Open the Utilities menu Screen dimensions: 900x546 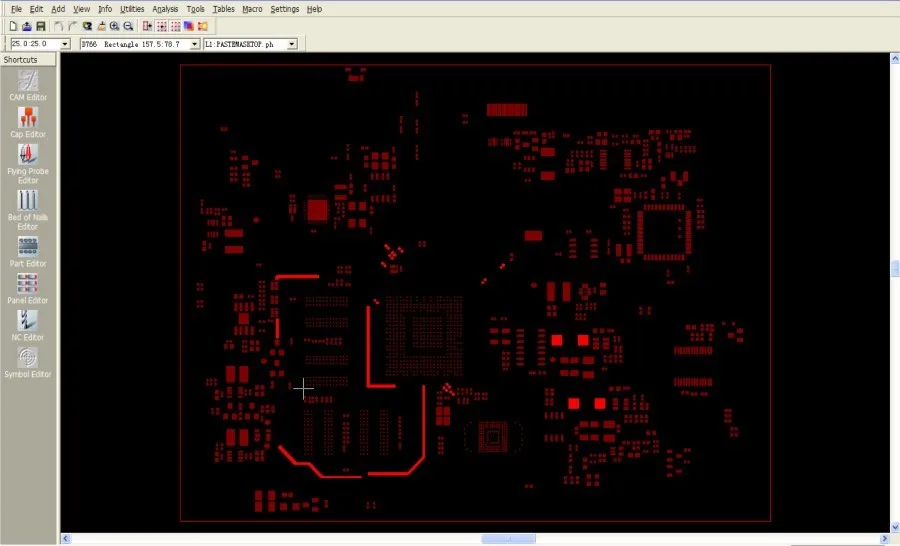[132, 9]
